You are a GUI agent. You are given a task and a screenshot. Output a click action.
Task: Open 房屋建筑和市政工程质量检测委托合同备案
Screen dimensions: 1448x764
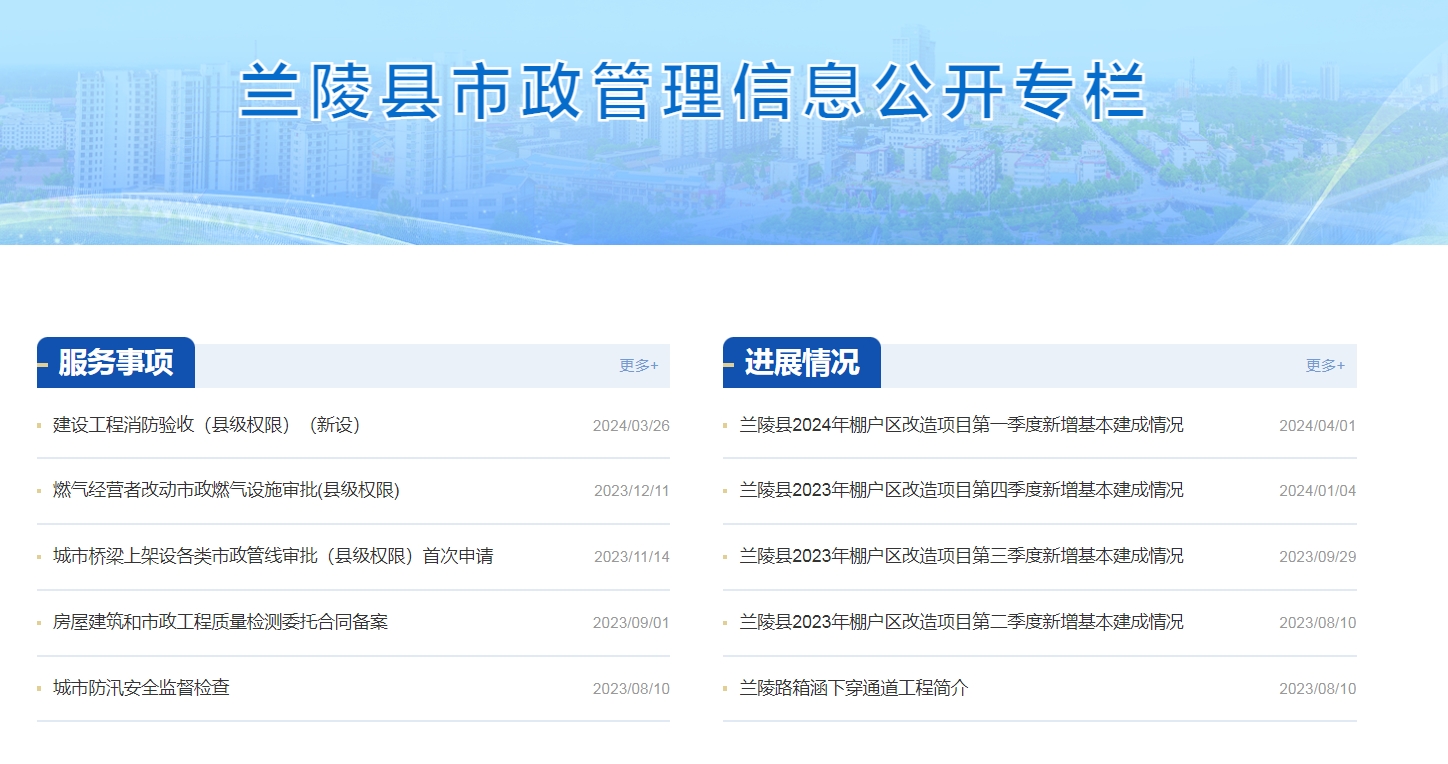click(x=220, y=622)
